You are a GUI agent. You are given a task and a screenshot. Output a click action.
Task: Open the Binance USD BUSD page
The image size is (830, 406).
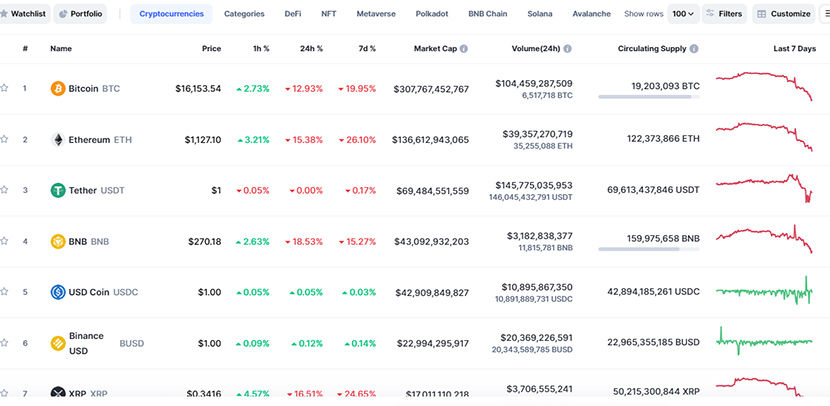(x=106, y=343)
